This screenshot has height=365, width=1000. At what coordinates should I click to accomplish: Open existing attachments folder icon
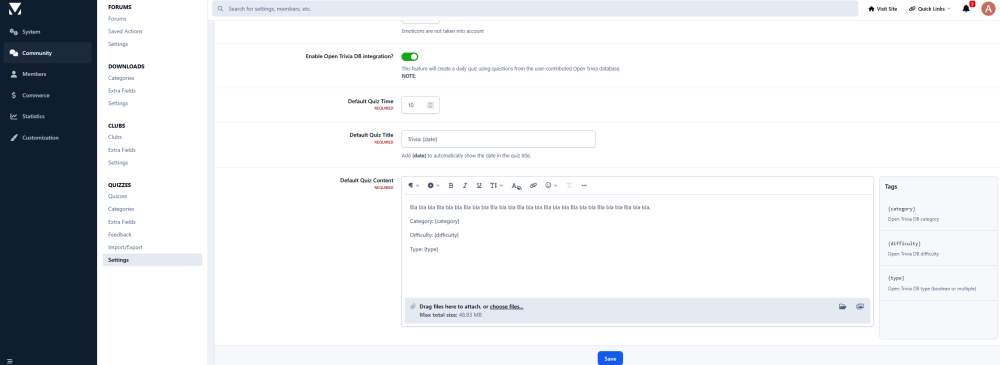842,307
